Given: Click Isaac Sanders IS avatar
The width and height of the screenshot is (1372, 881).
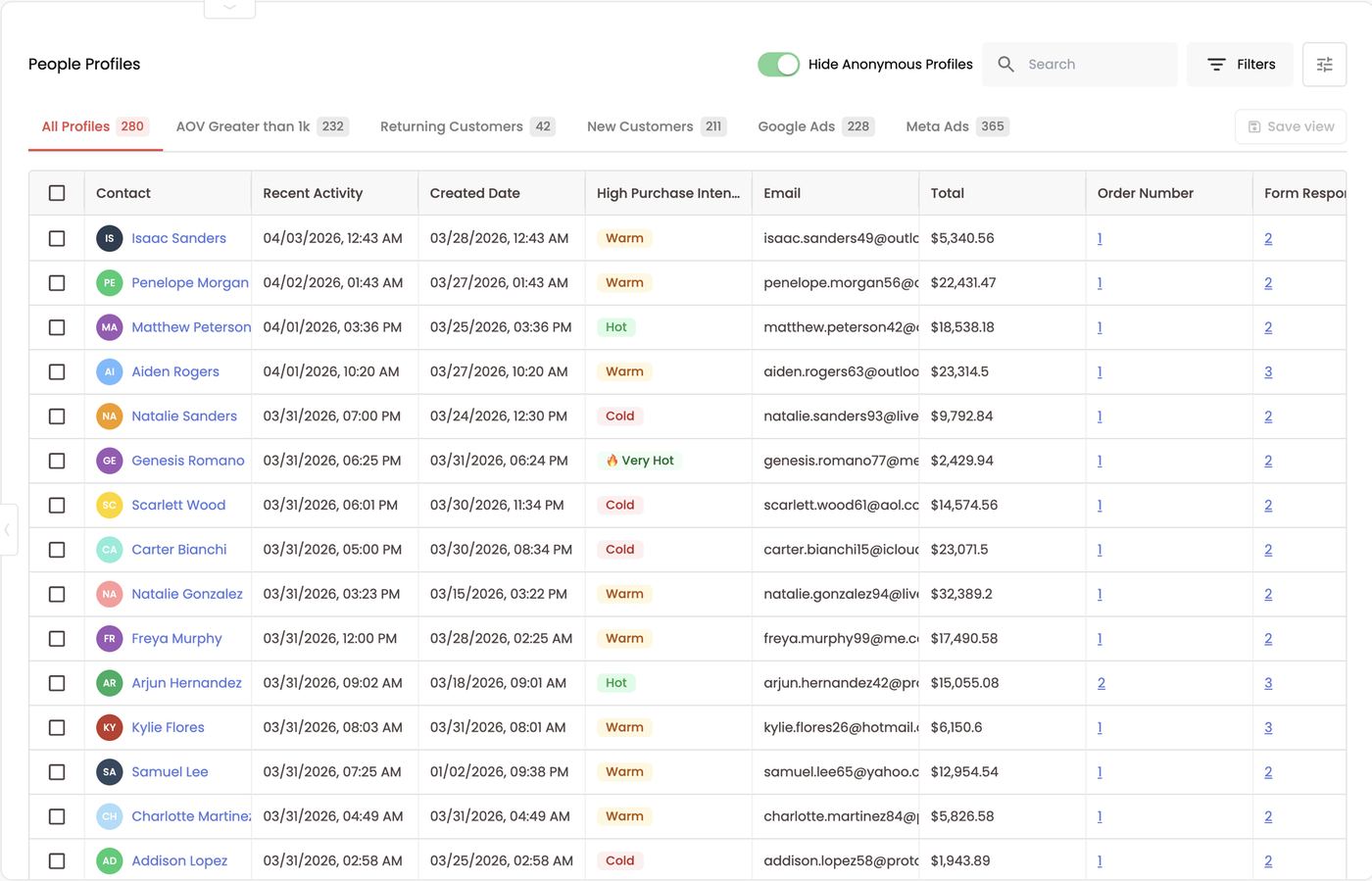Looking at the screenshot, I should coord(109,238).
